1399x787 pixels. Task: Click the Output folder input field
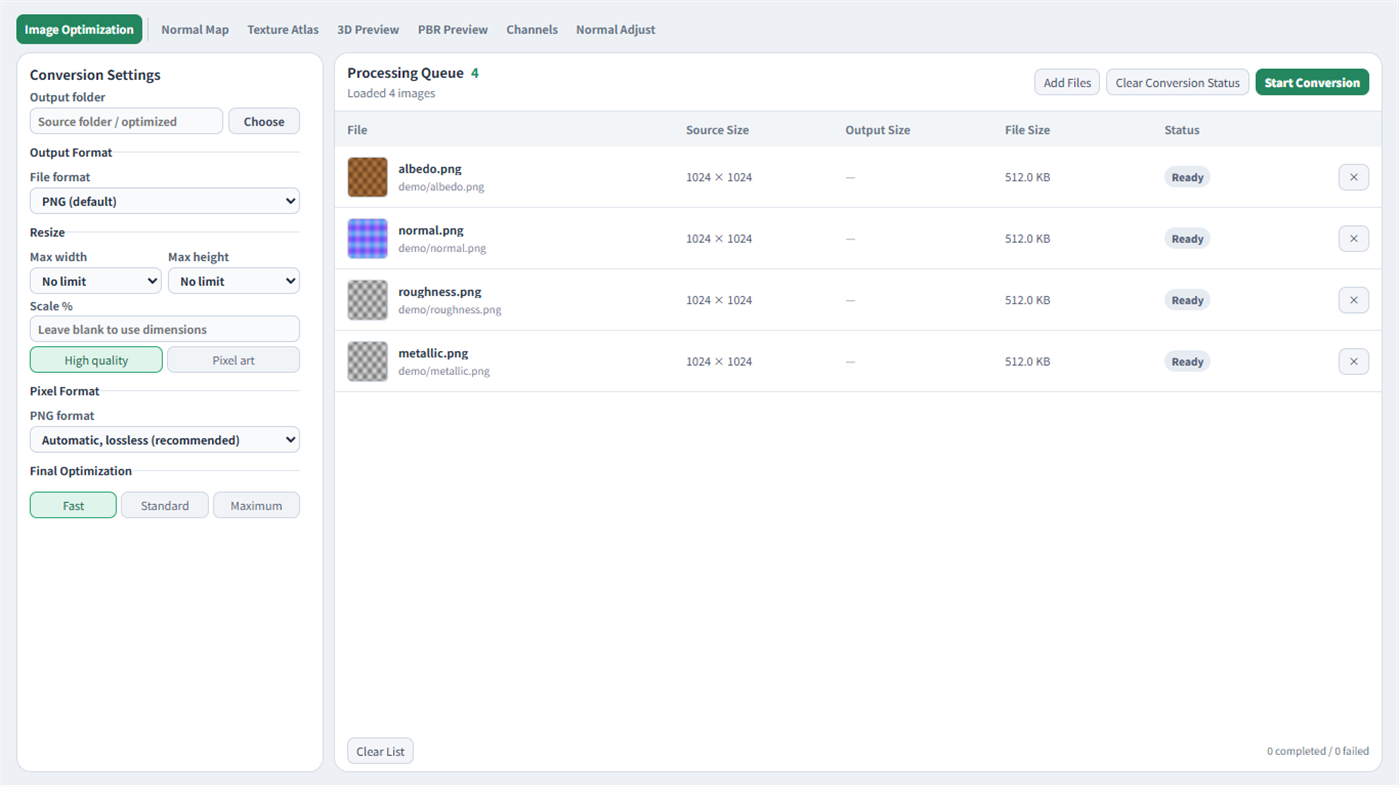(126, 121)
